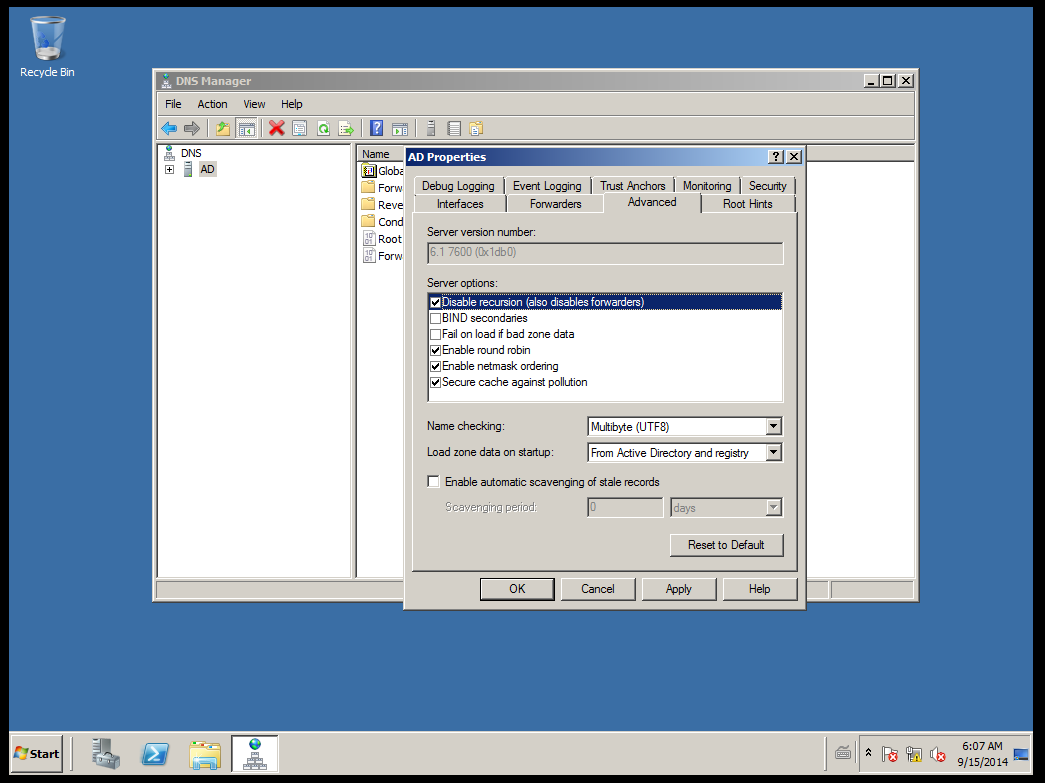The width and height of the screenshot is (1045, 783).
Task: Click the DNS Manager taskbar button
Action: (x=255, y=754)
